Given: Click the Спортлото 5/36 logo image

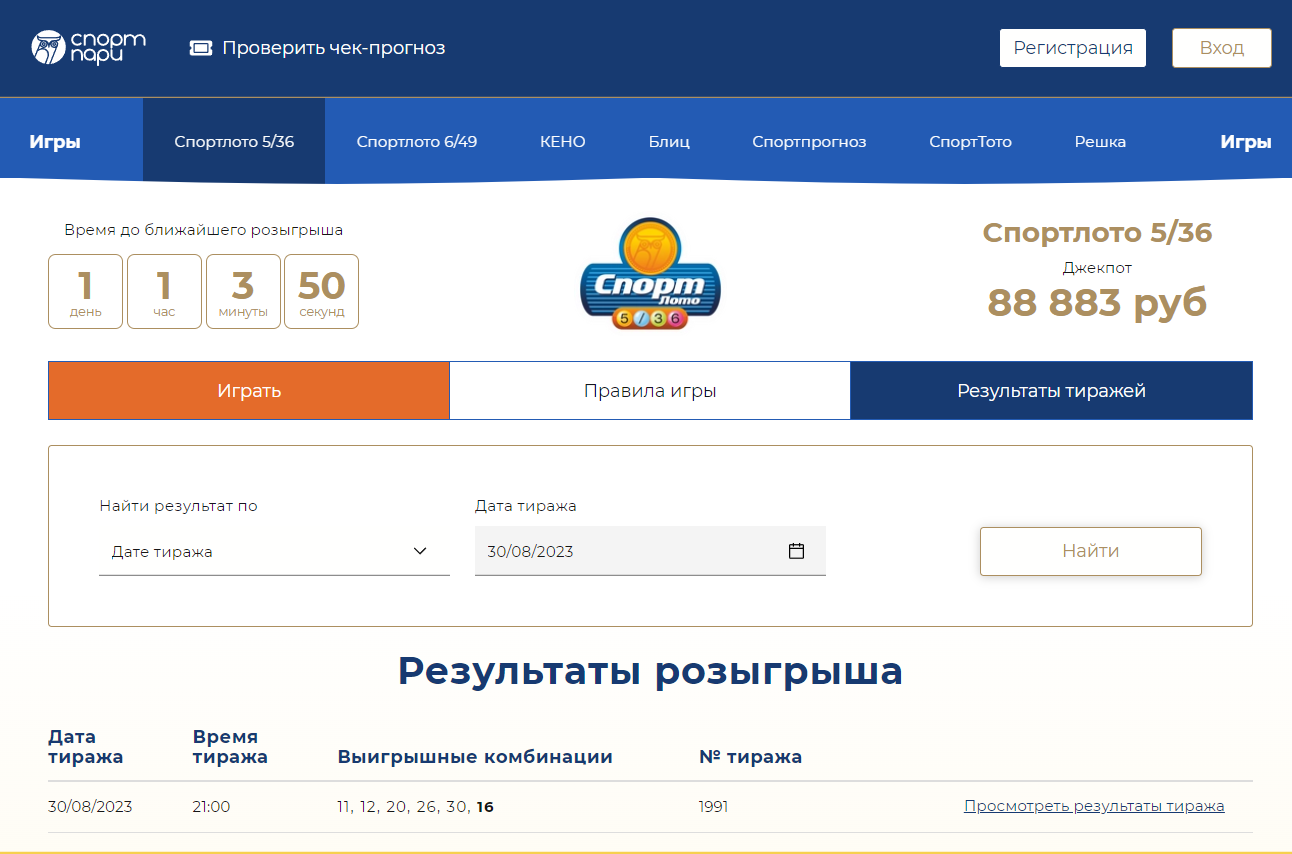Looking at the screenshot, I should pyautogui.click(x=650, y=274).
